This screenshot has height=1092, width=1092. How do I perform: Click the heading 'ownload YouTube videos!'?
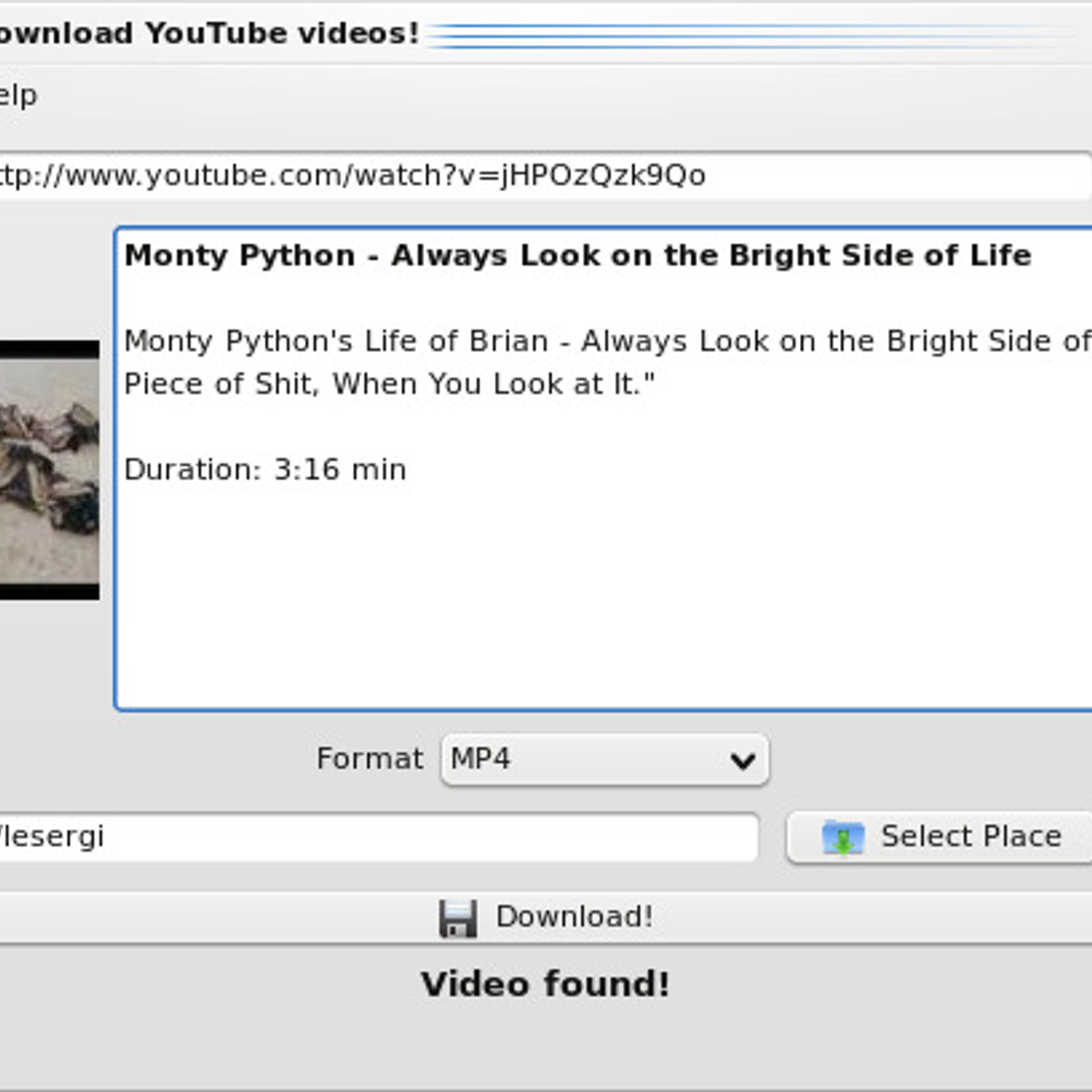click(209, 34)
